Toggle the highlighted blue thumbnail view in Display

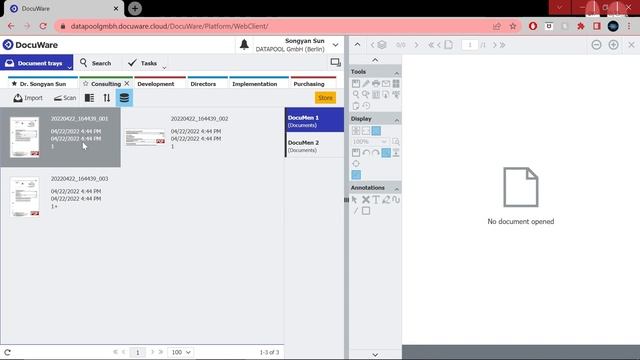pyautogui.click(x=376, y=131)
